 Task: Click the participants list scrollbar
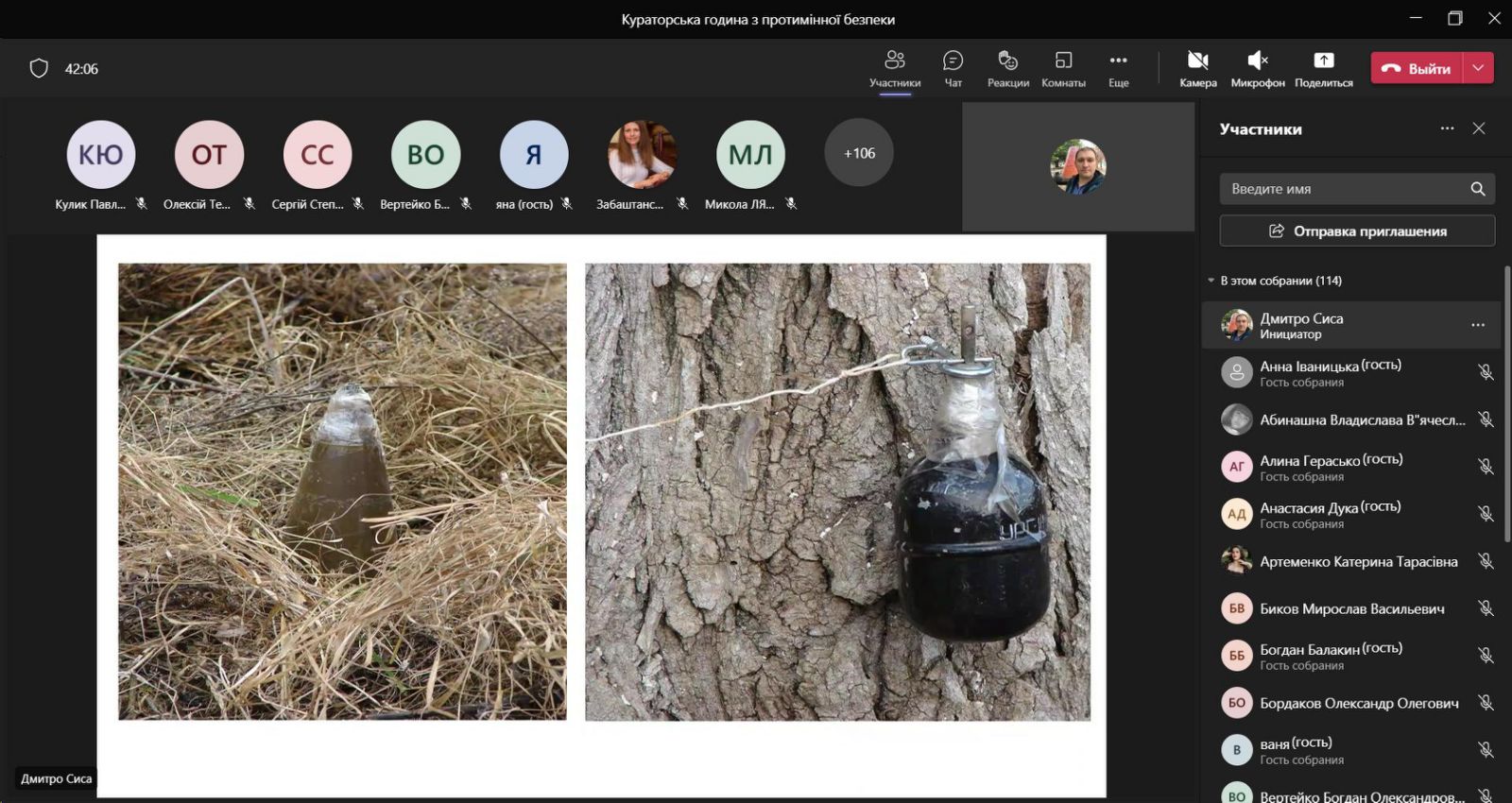point(1506,397)
